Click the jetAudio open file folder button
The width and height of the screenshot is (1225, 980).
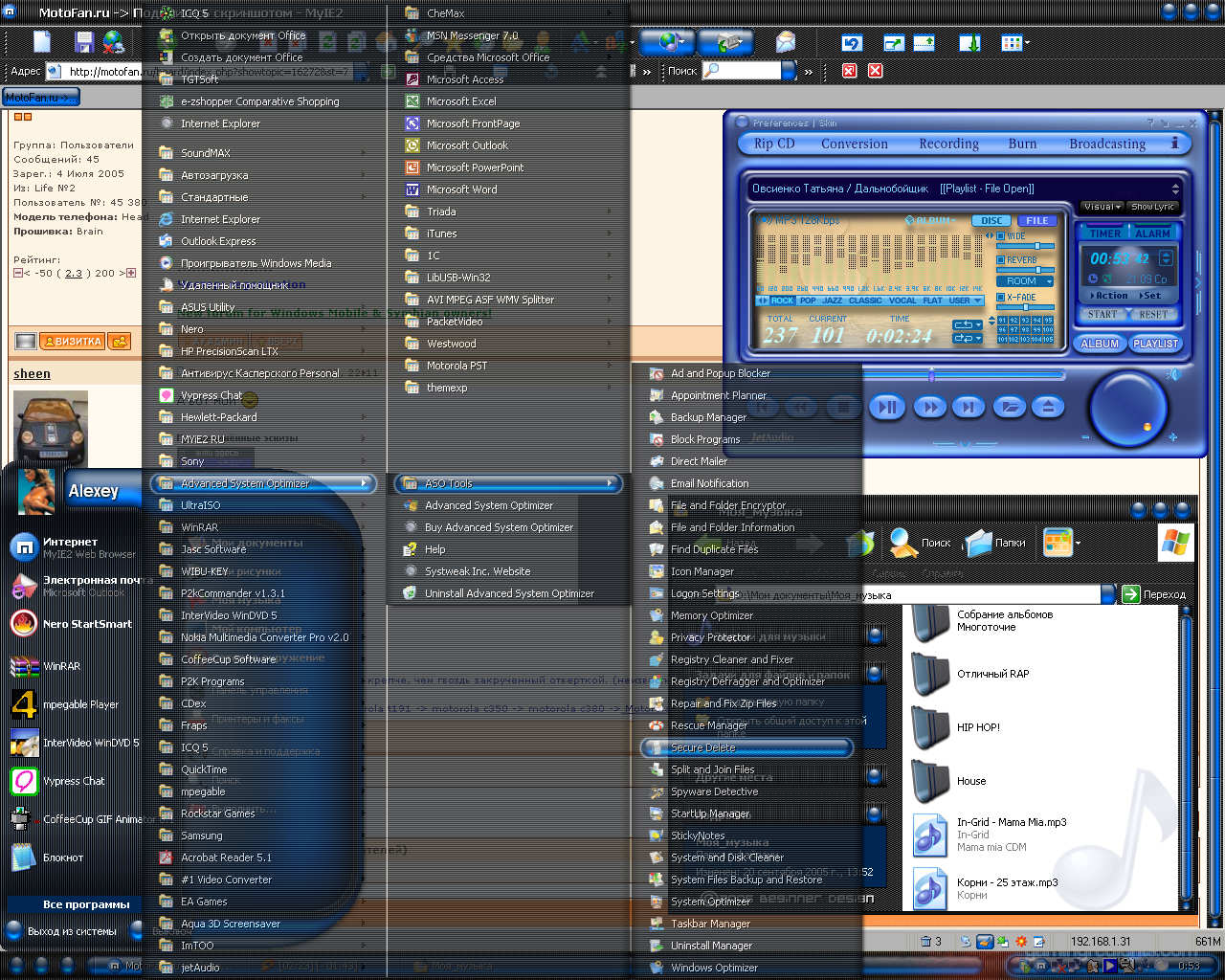[x=1009, y=408]
